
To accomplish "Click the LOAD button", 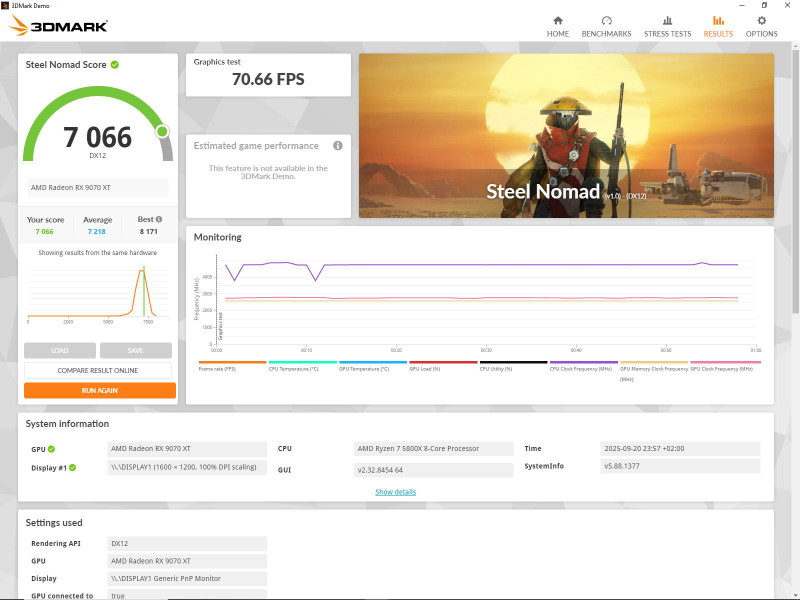I will click(x=60, y=351).
